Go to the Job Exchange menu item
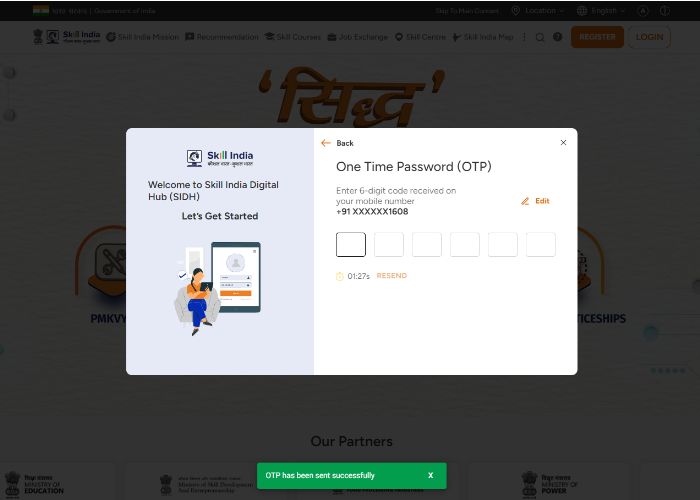 coord(358,37)
